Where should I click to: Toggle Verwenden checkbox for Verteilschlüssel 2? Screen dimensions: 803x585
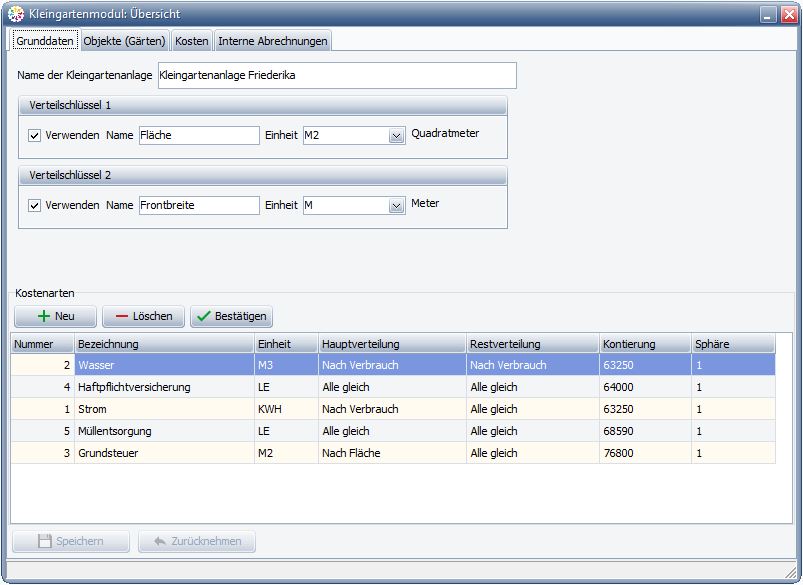(35, 205)
